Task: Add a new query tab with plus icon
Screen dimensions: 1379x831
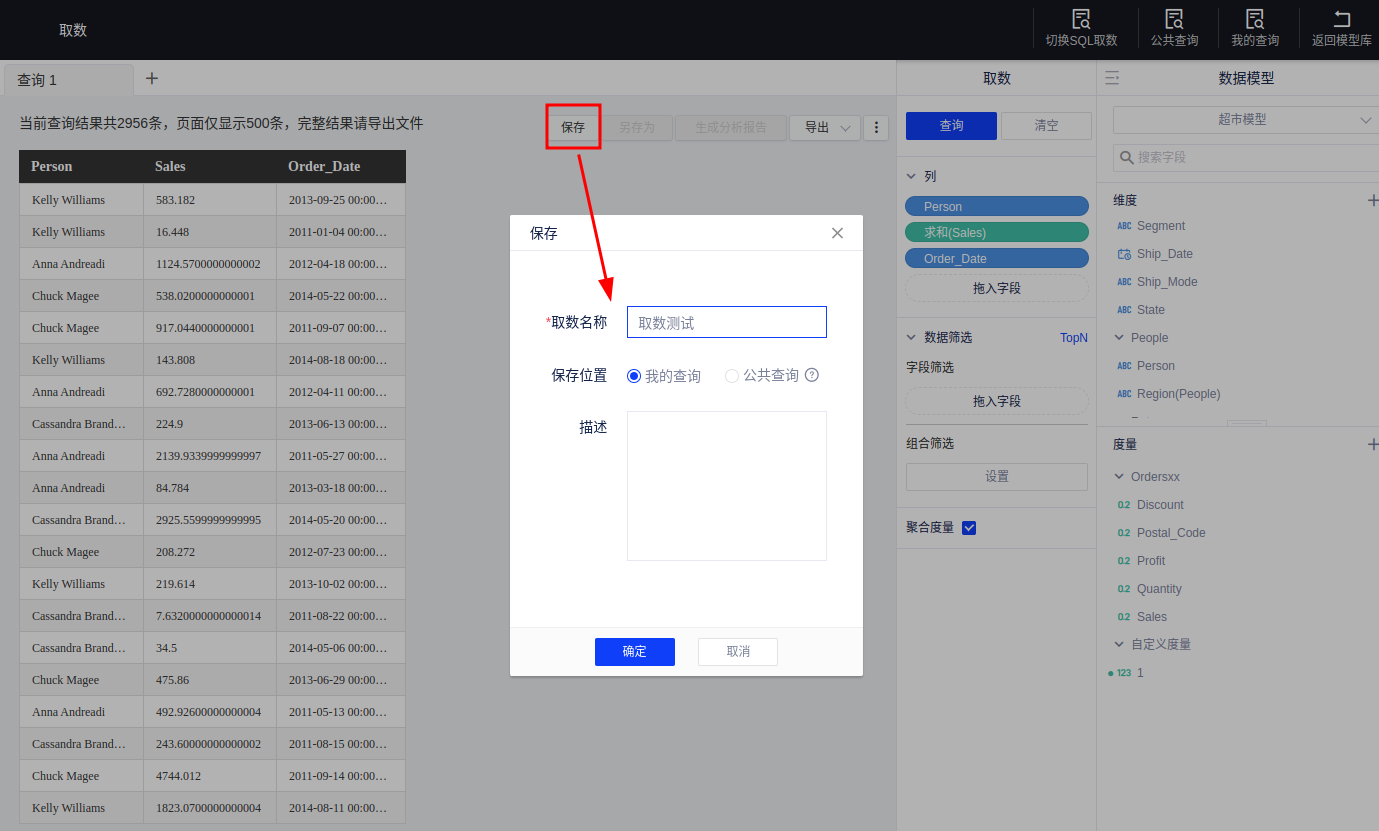Action: click(152, 79)
